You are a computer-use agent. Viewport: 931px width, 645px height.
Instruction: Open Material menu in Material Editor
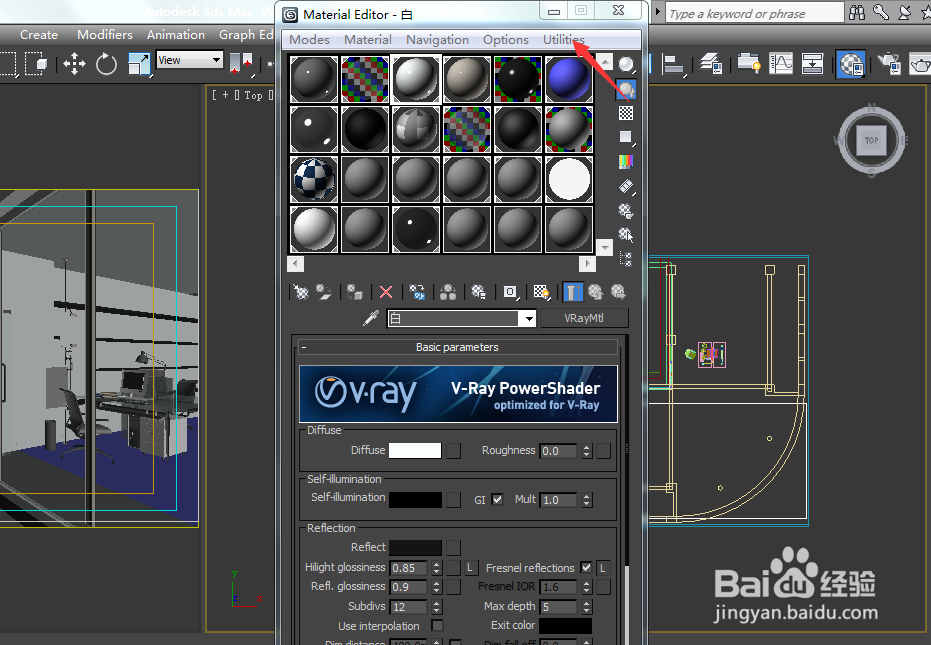click(x=368, y=40)
